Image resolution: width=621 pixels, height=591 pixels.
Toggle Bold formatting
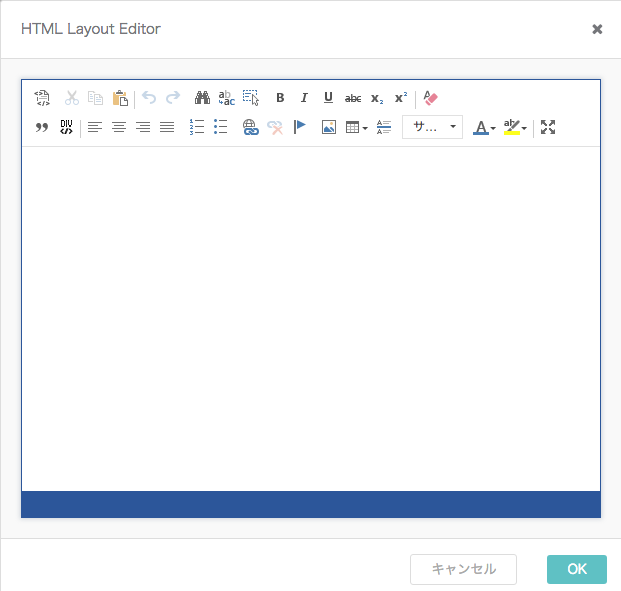click(x=280, y=98)
